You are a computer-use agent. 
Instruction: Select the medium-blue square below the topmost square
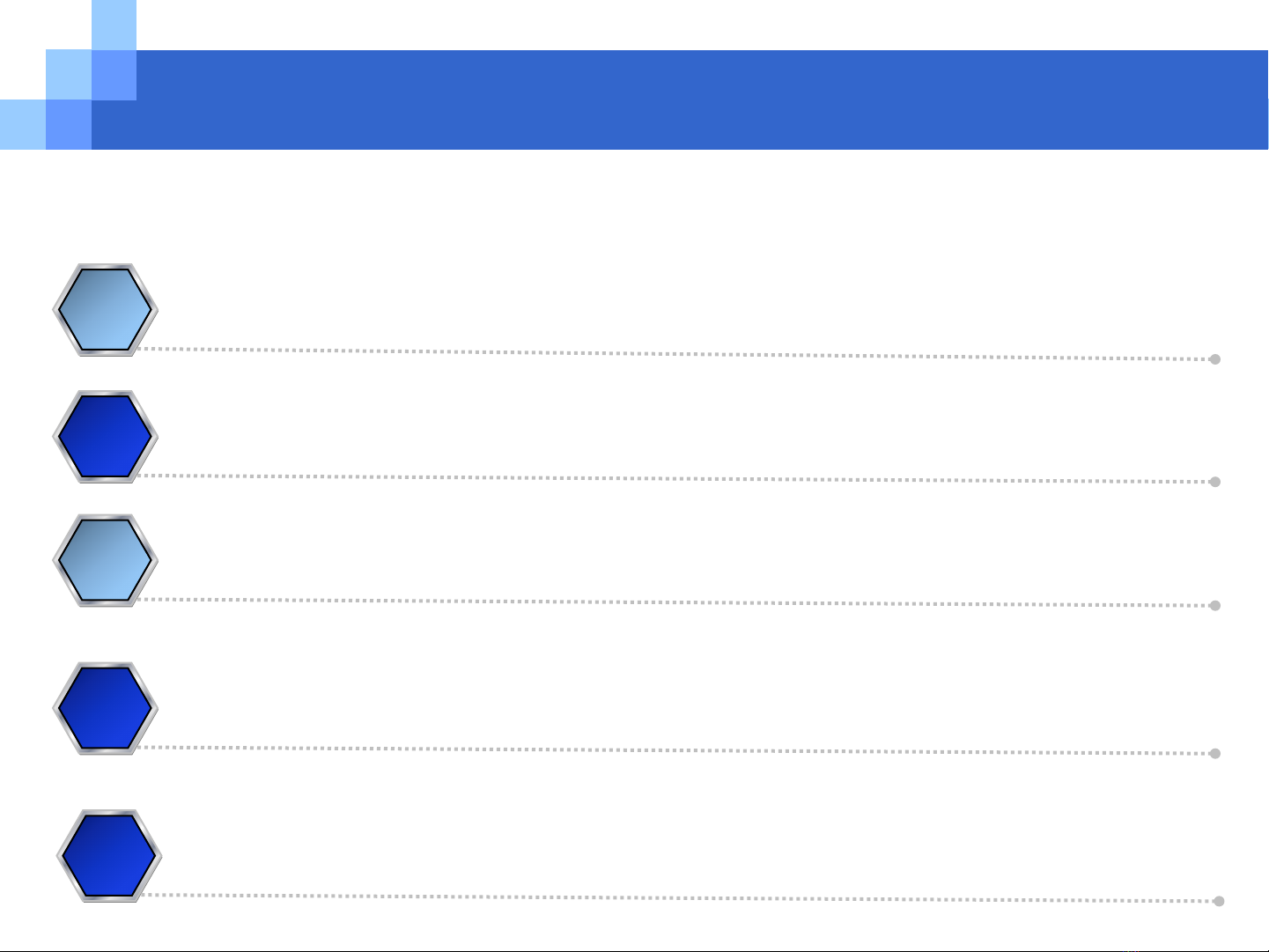coord(114,75)
